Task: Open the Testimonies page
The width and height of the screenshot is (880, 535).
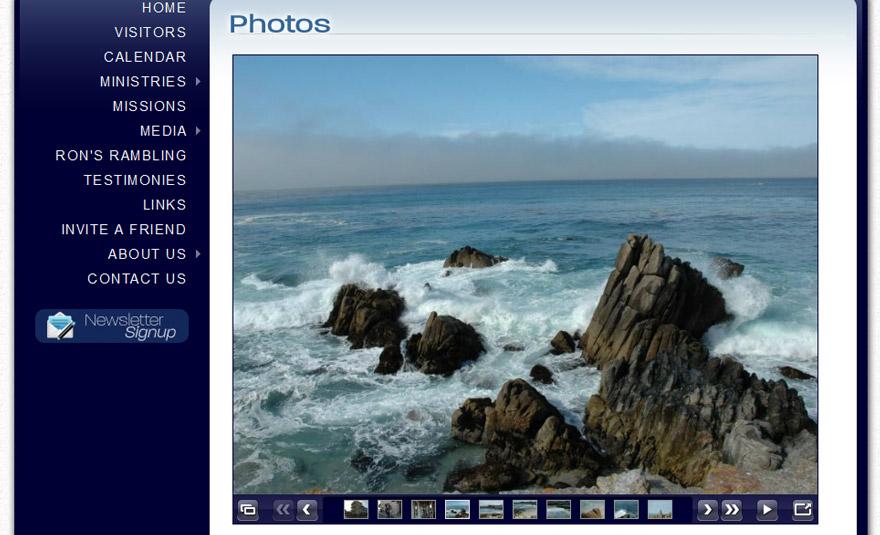Action: pyautogui.click(x=135, y=180)
